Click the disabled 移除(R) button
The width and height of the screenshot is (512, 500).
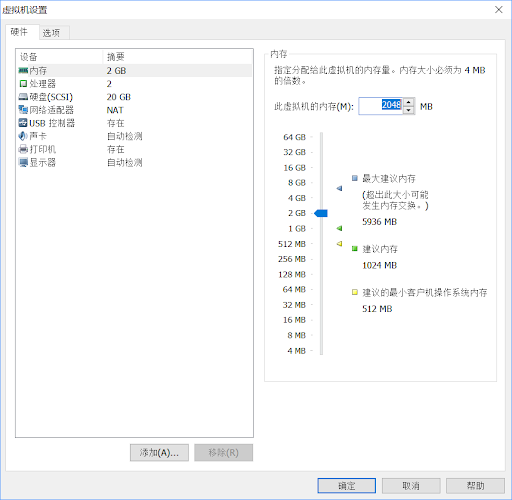(223, 453)
